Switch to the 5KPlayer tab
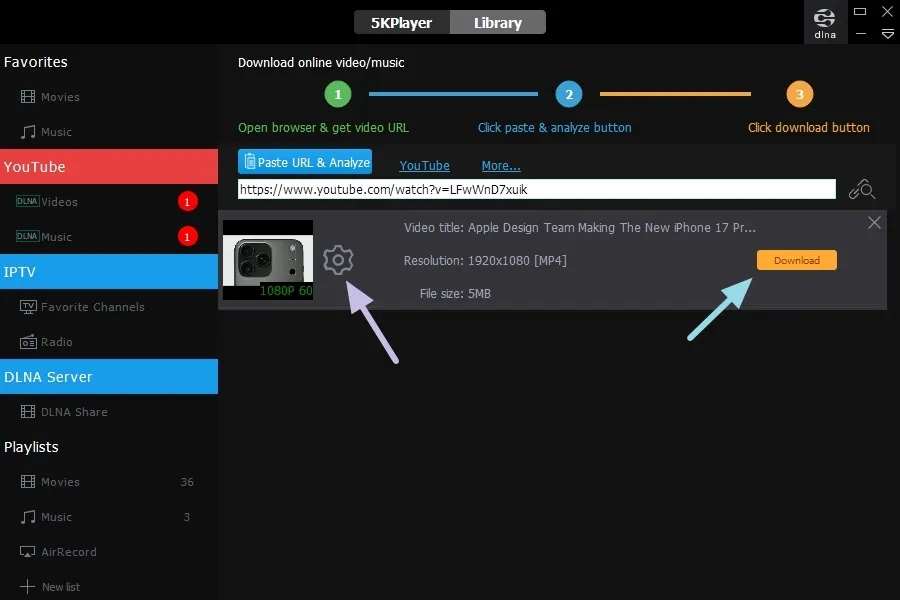This screenshot has height=600, width=900. pyautogui.click(x=401, y=22)
